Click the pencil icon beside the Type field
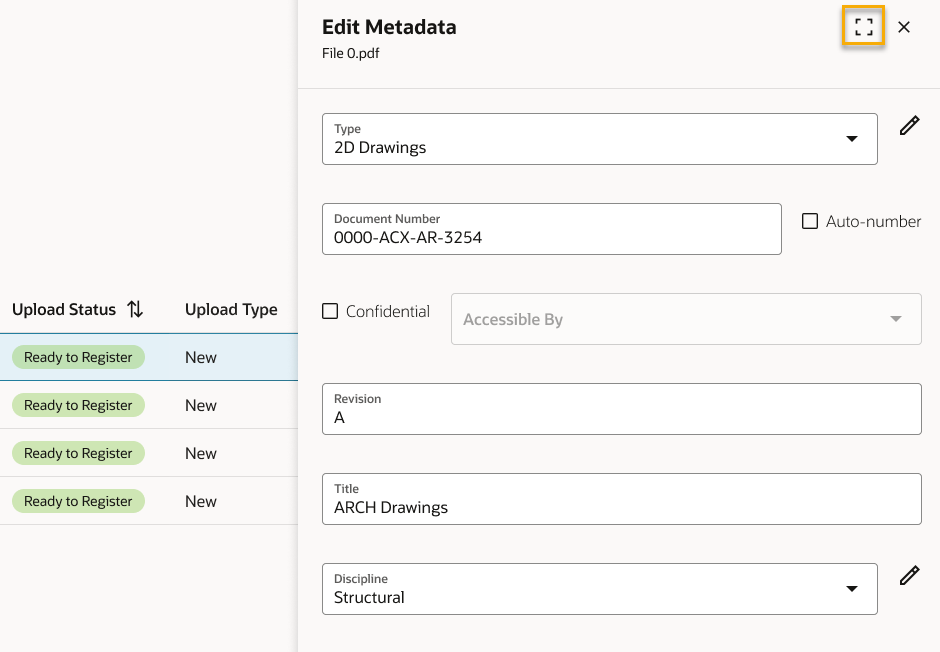This screenshot has width=940, height=652. (x=909, y=126)
